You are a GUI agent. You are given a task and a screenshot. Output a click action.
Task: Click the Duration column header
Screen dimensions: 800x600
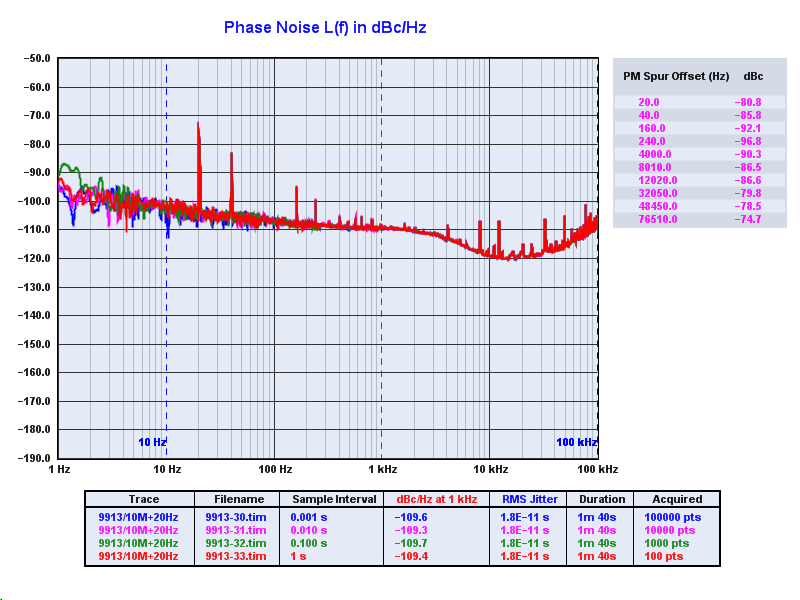(602, 499)
